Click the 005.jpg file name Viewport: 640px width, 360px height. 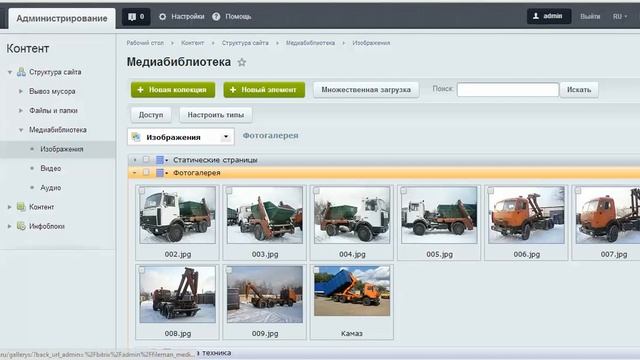pyautogui.click(x=440, y=254)
